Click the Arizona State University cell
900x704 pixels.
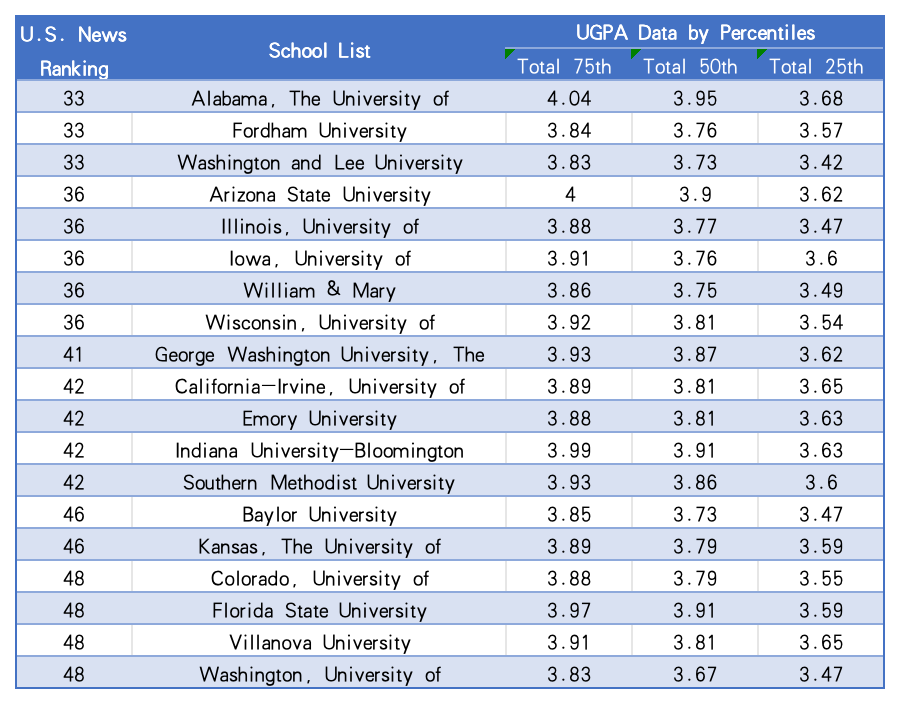point(319,195)
